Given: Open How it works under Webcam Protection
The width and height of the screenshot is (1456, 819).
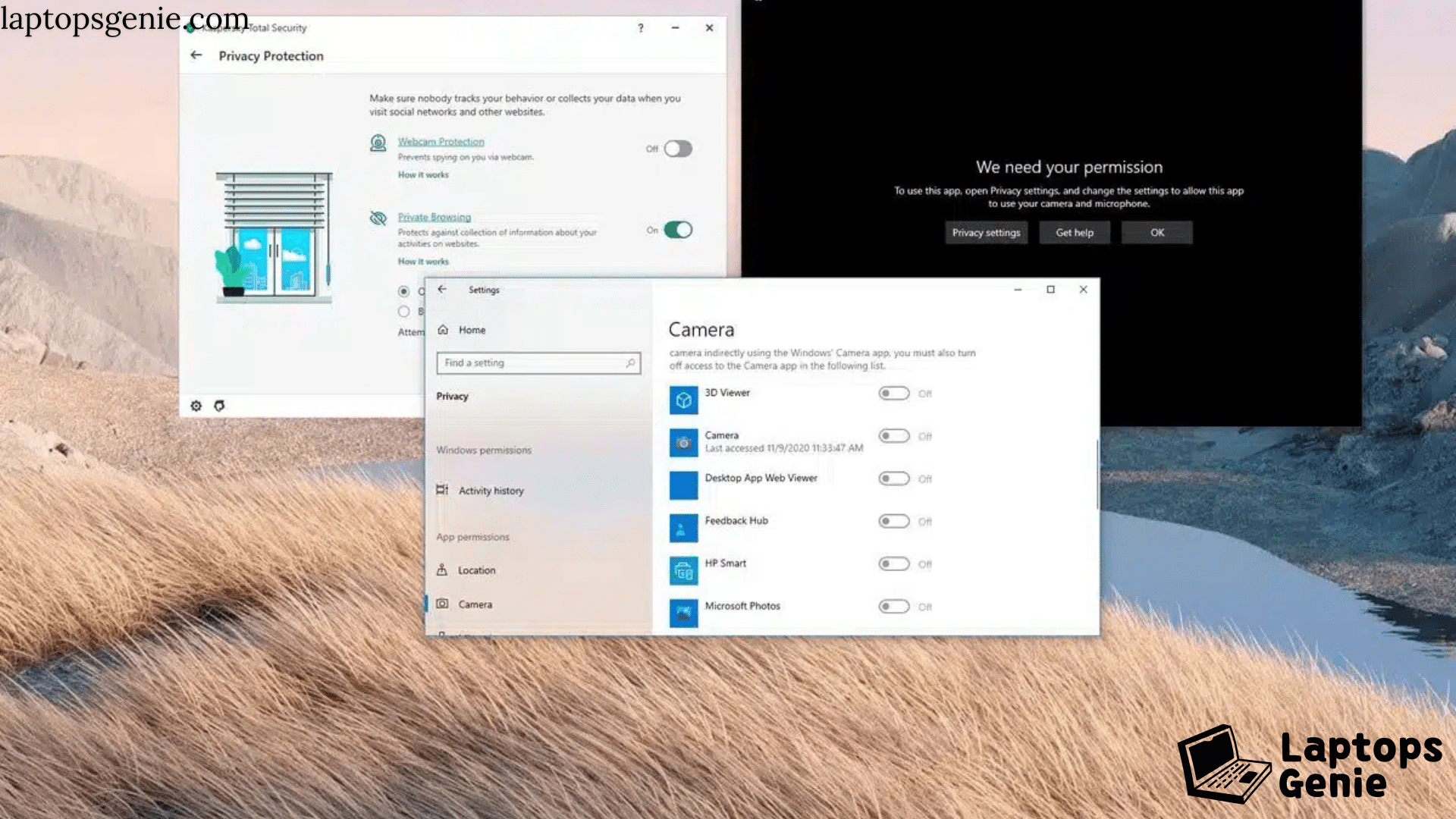Looking at the screenshot, I should tap(423, 174).
